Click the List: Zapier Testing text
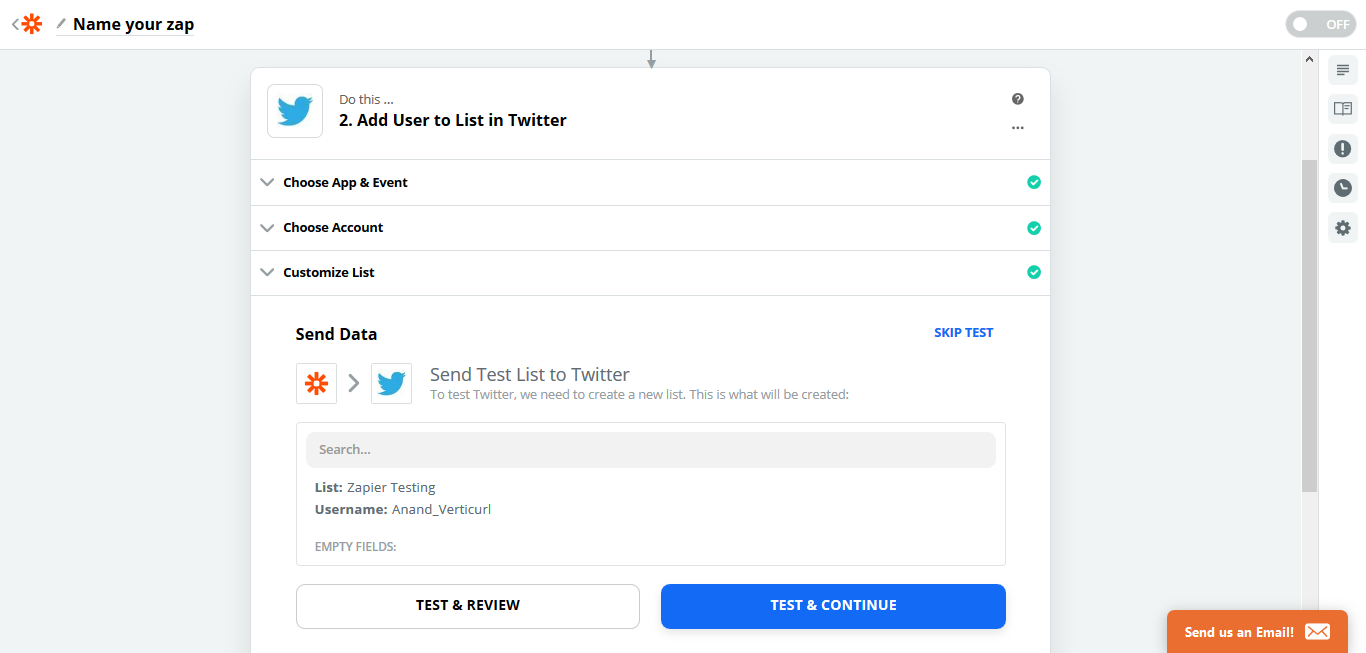This screenshot has width=1366, height=653. tap(375, 488)
